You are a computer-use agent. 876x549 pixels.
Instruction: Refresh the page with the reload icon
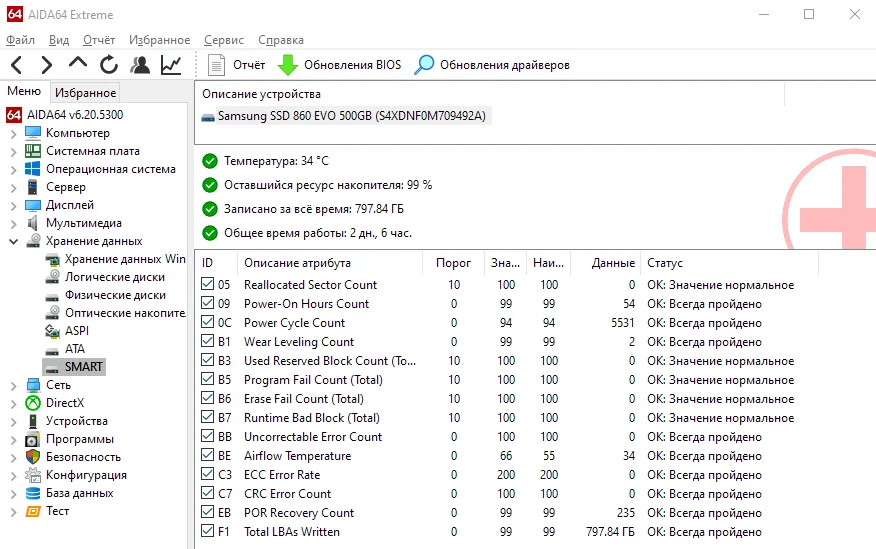pyautogui.click(x=109, y=65)
